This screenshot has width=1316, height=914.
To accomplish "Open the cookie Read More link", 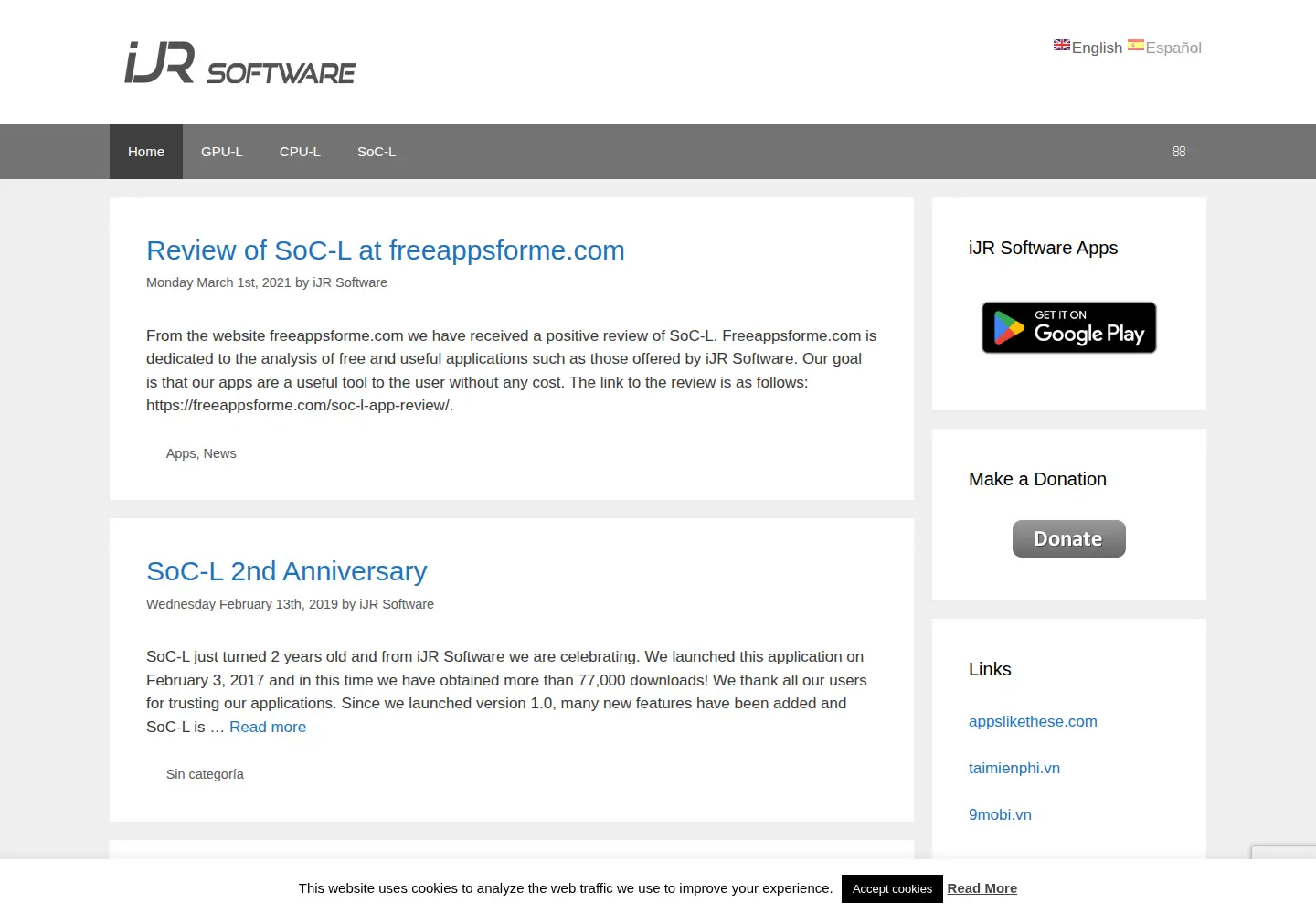I will coord(982,888).
